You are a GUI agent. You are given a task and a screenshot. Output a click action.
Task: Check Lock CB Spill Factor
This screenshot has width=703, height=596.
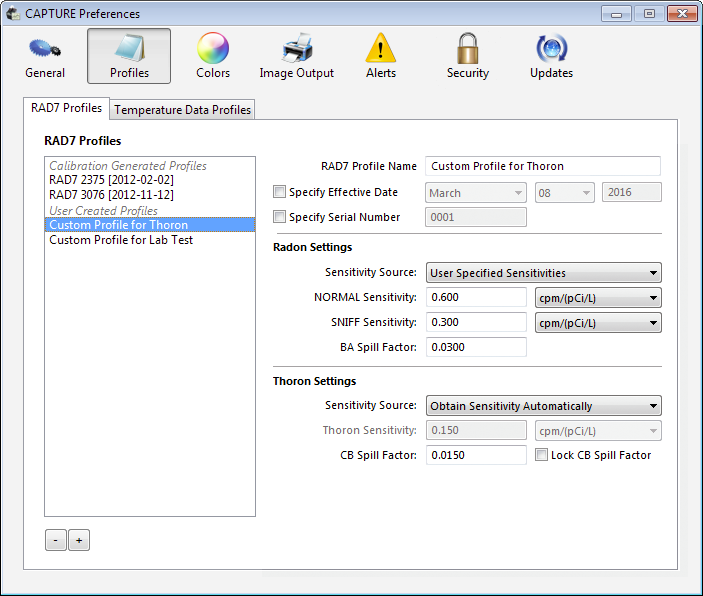[542, 455]
